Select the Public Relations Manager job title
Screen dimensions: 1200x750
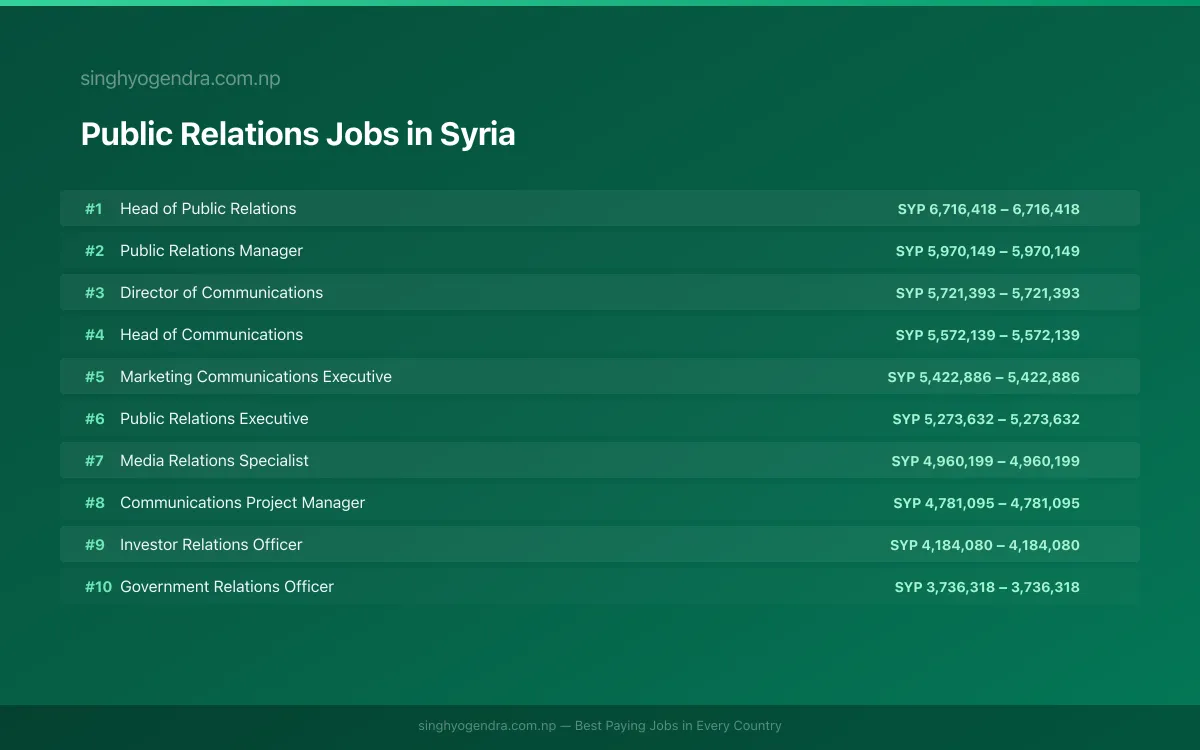click(x=211, y=251)
